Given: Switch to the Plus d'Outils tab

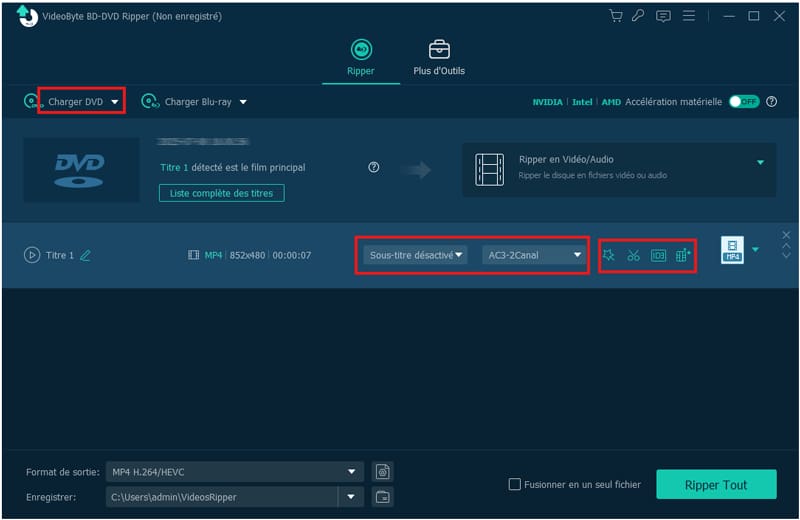Looking at the screenshot, I should click(438, 58).
